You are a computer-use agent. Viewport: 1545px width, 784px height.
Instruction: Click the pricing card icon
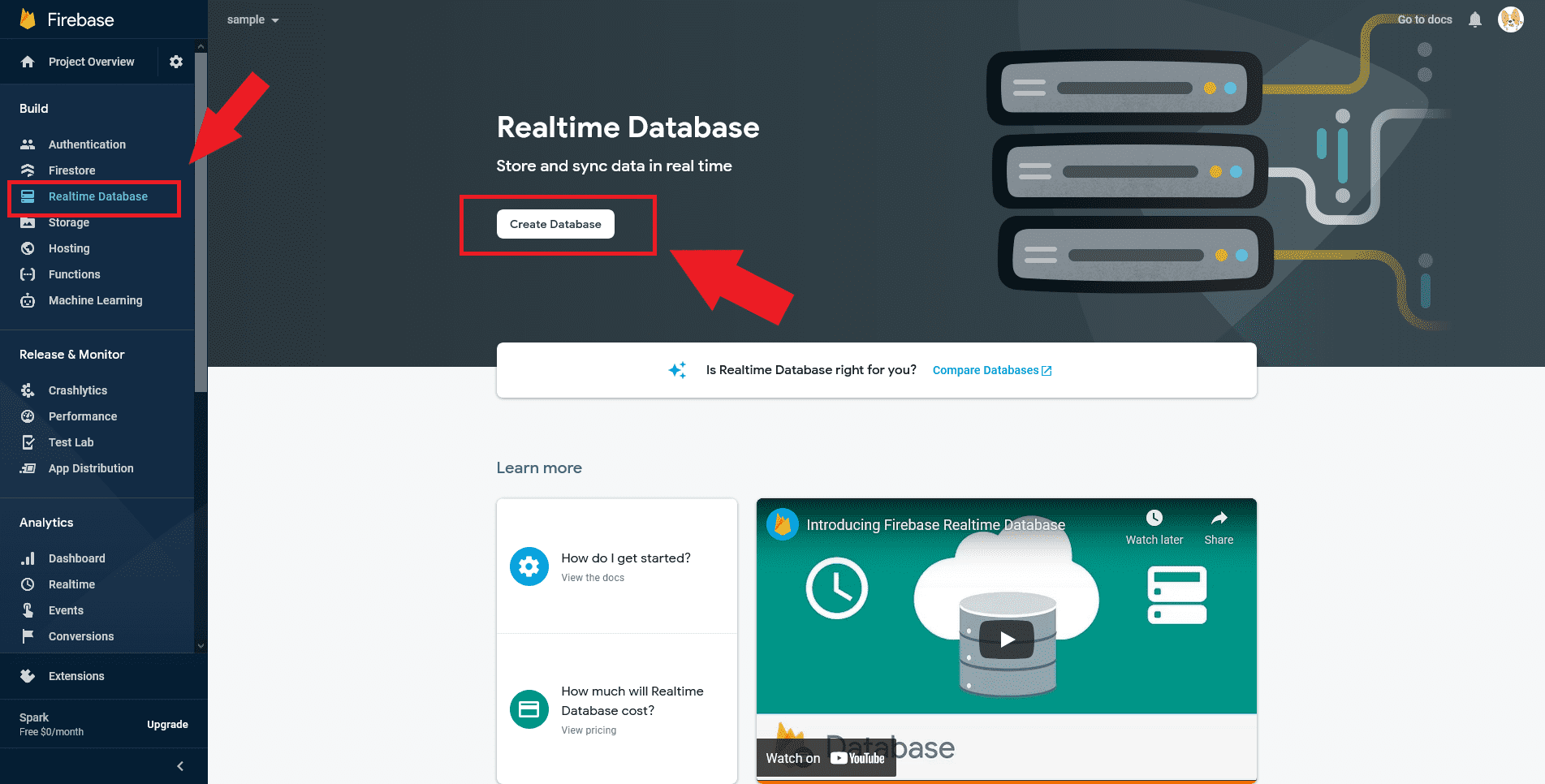[x=529, y=709]
